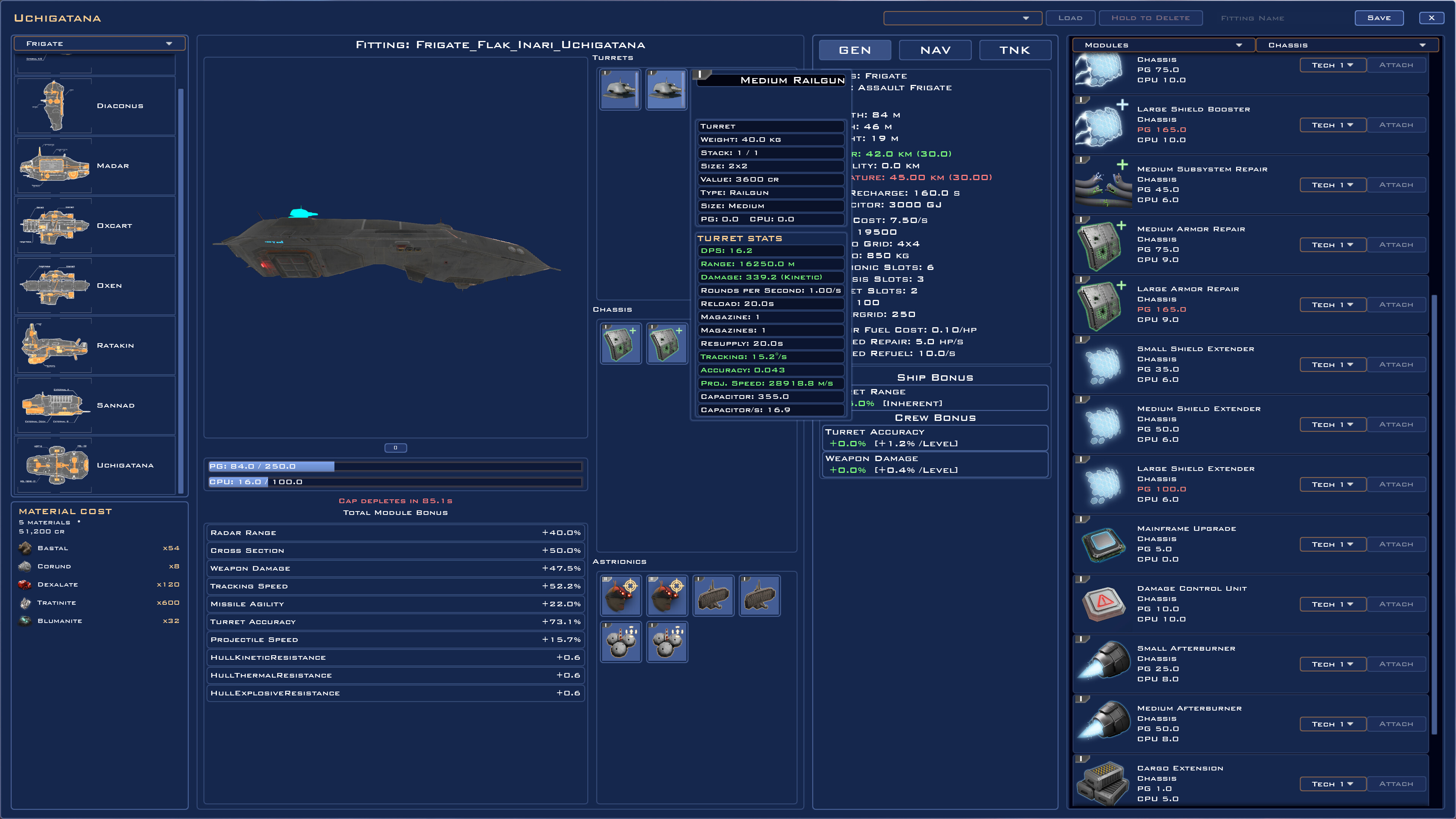Click the small button below ship preview

pos(395,448)
